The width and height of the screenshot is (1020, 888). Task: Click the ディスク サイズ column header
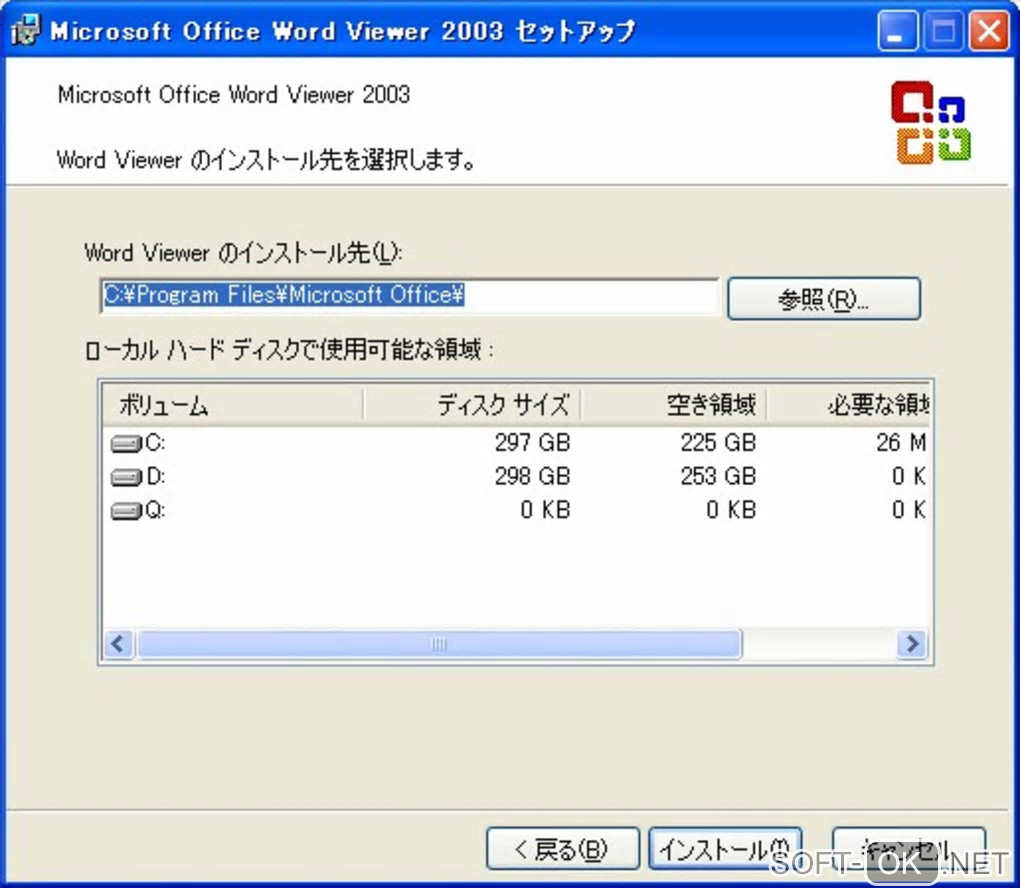(x=472, y=405)
